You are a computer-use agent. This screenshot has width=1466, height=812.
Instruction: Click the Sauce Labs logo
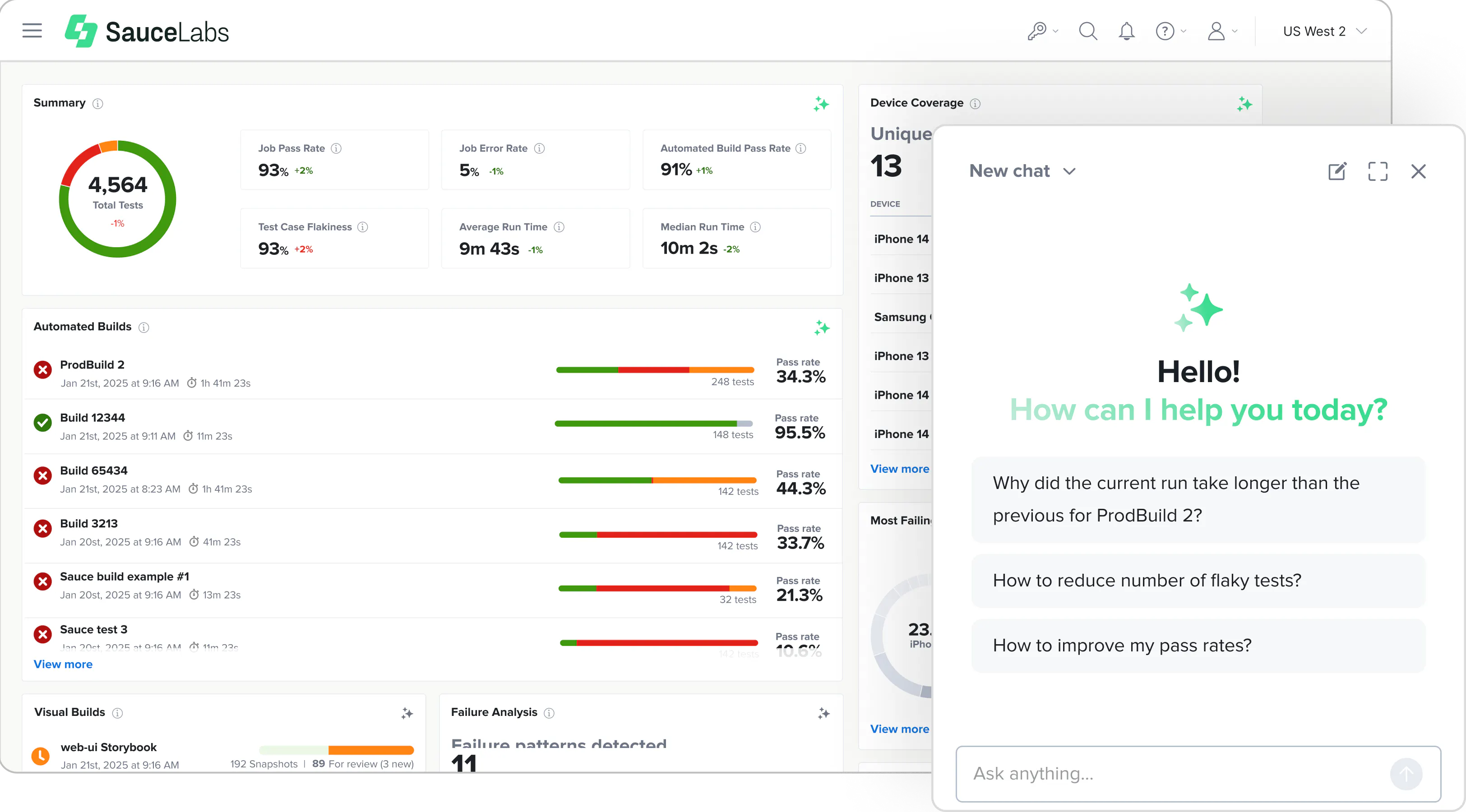coord(147,31)
